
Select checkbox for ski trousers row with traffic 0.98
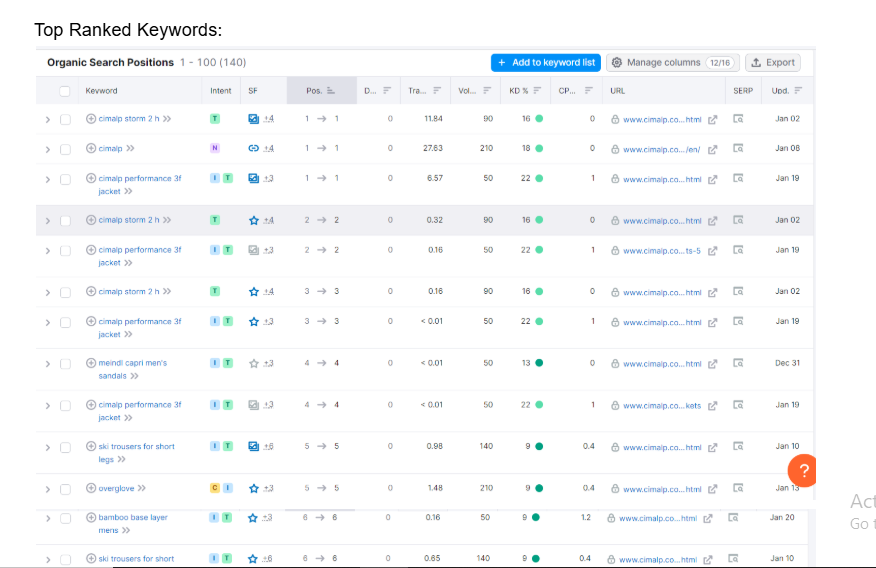pyautogui.click(x=65, y=447)
